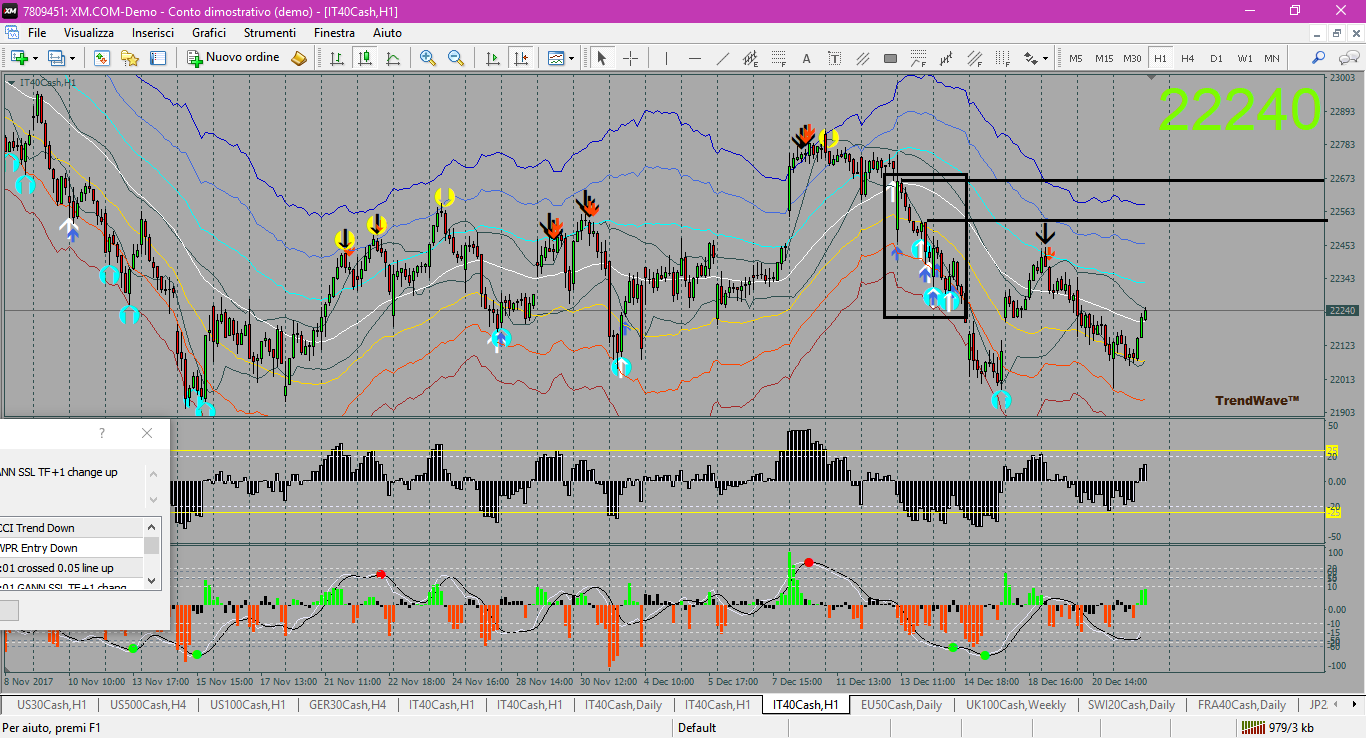Expand the Profiles dropdown arrow
Viewport: 1366px width, 738px height.
pyautogui.click(x=72, y=58)
